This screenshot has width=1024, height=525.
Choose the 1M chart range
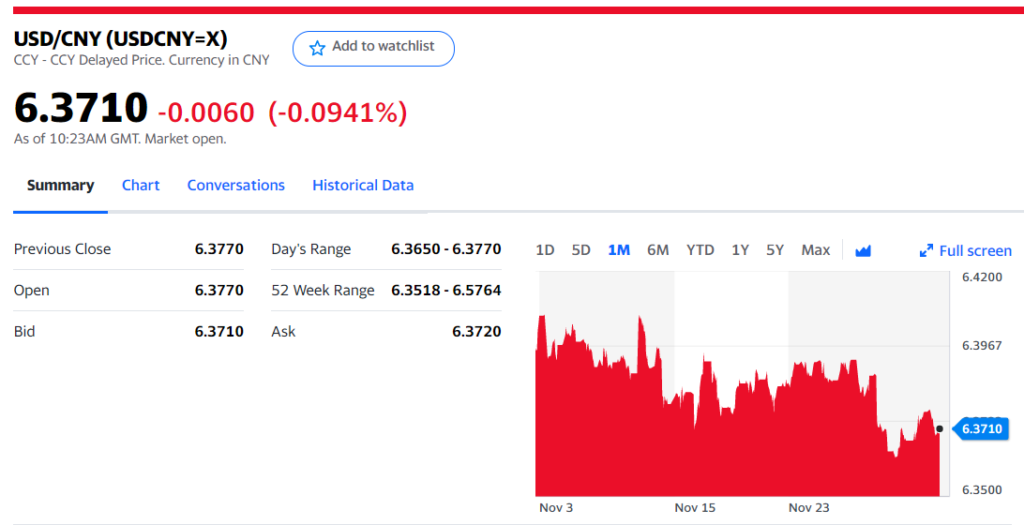(x=619, y=250)
